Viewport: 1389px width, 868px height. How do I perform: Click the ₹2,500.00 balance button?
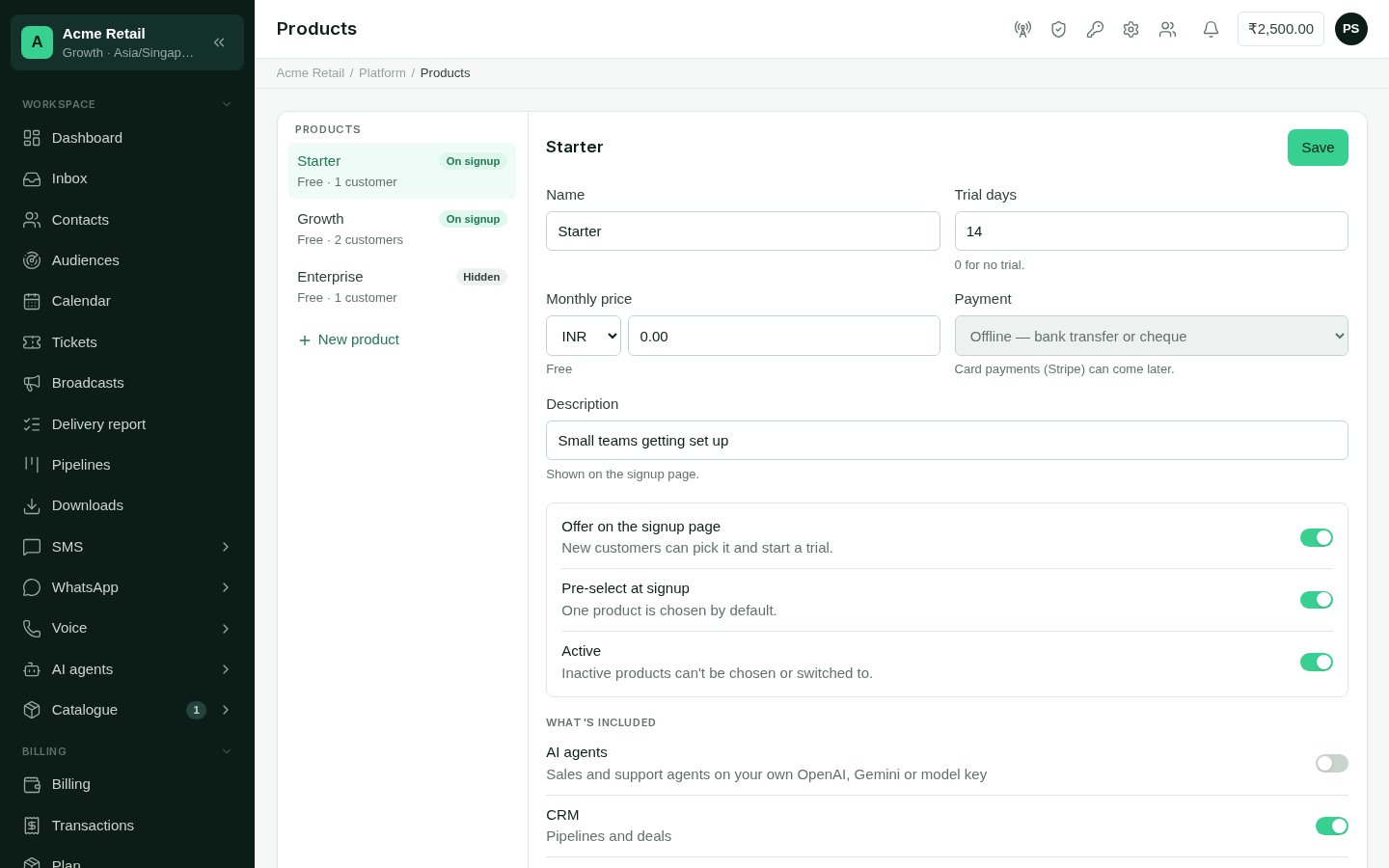click(x=1281, y=29)
